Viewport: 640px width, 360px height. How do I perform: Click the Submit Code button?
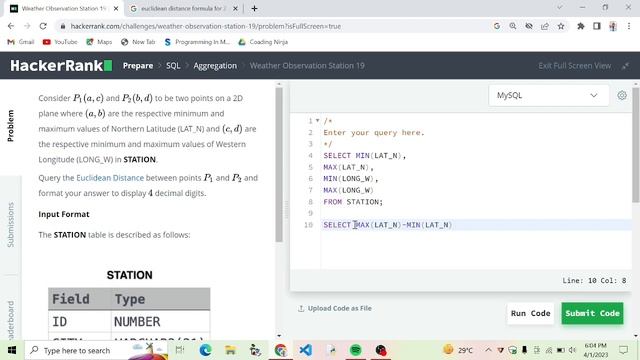point(592,313)
